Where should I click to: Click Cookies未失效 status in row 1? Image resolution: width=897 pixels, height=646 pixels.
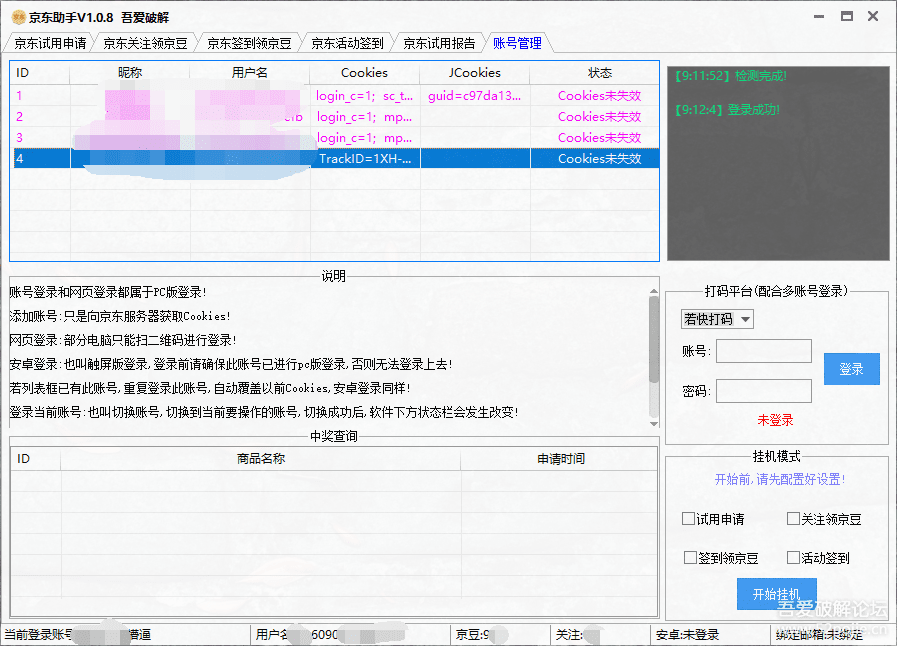(x=600, y=96)
